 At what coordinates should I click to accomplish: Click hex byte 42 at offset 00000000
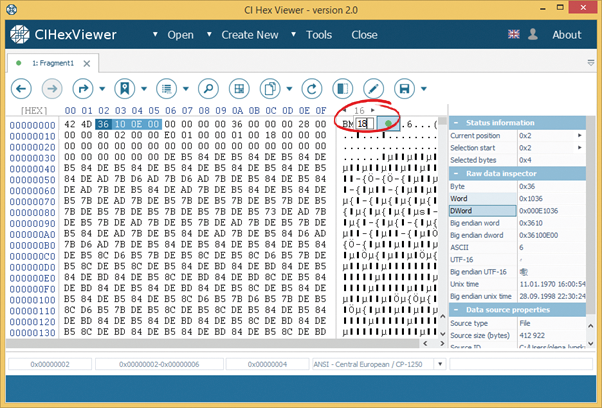70,124
